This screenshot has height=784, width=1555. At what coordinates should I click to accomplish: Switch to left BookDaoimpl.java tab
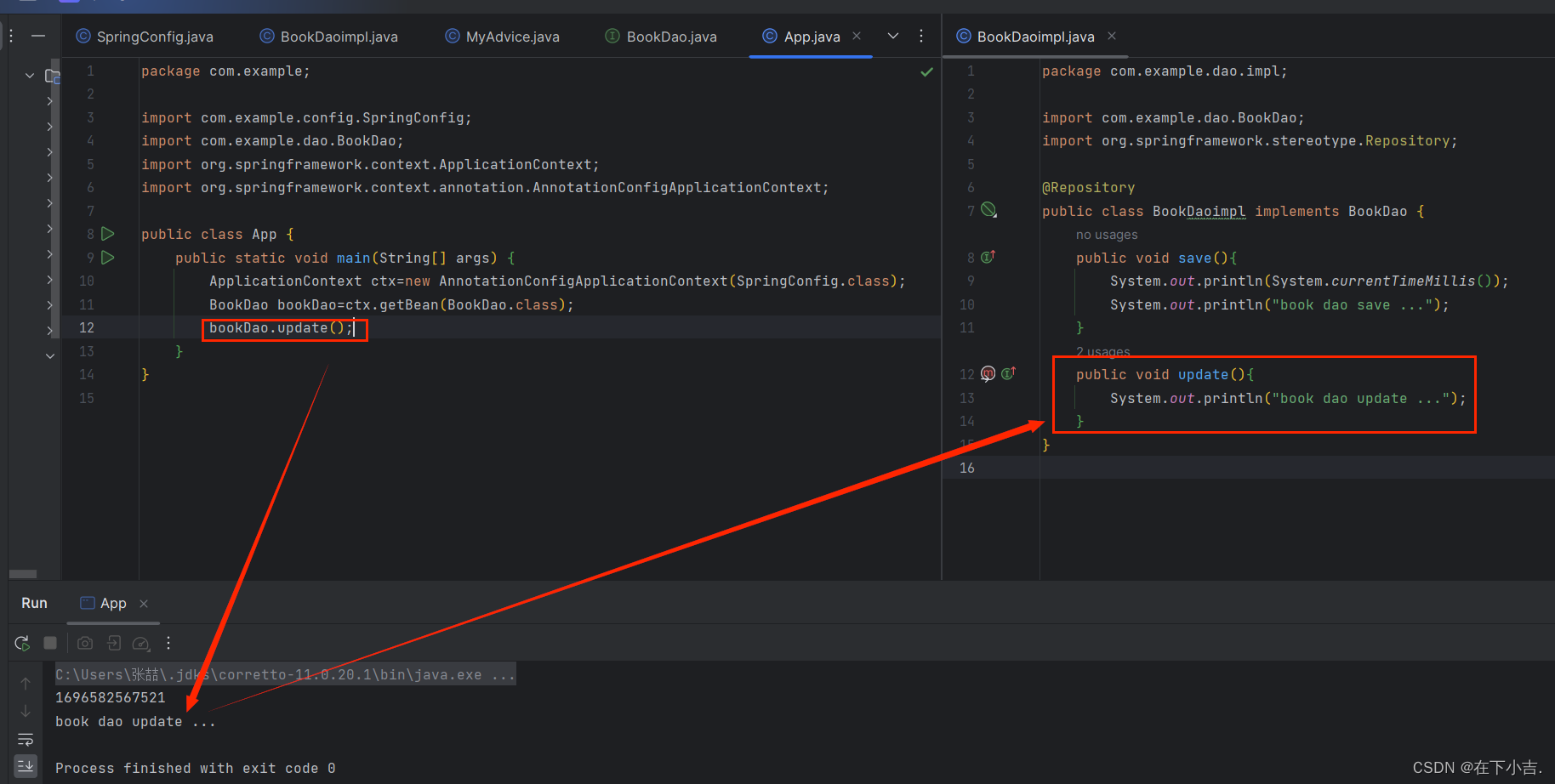click(328, 37)
